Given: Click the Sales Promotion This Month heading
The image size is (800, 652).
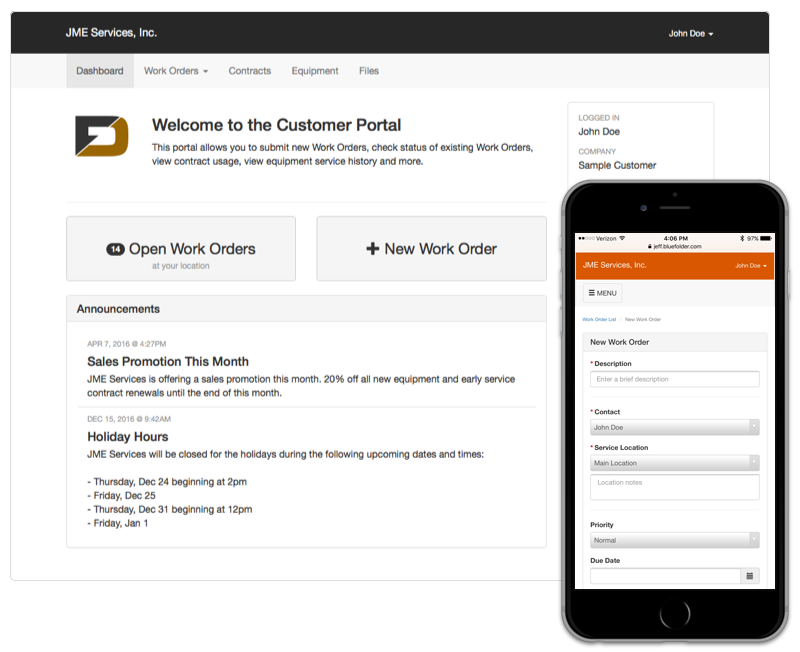Looking at the screenshot, I should click(168, 362).
